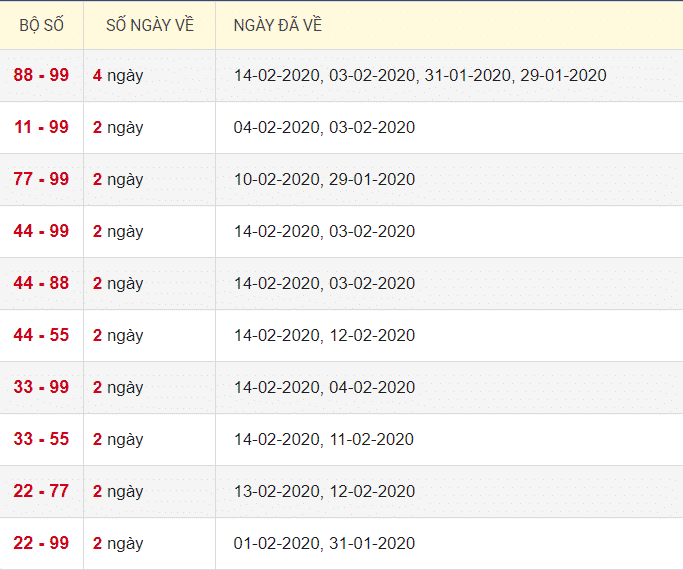This screenshot has height=570, width=683.
Task: Click the 77 - 99 number pair
Action: click(x=41, y=179)
